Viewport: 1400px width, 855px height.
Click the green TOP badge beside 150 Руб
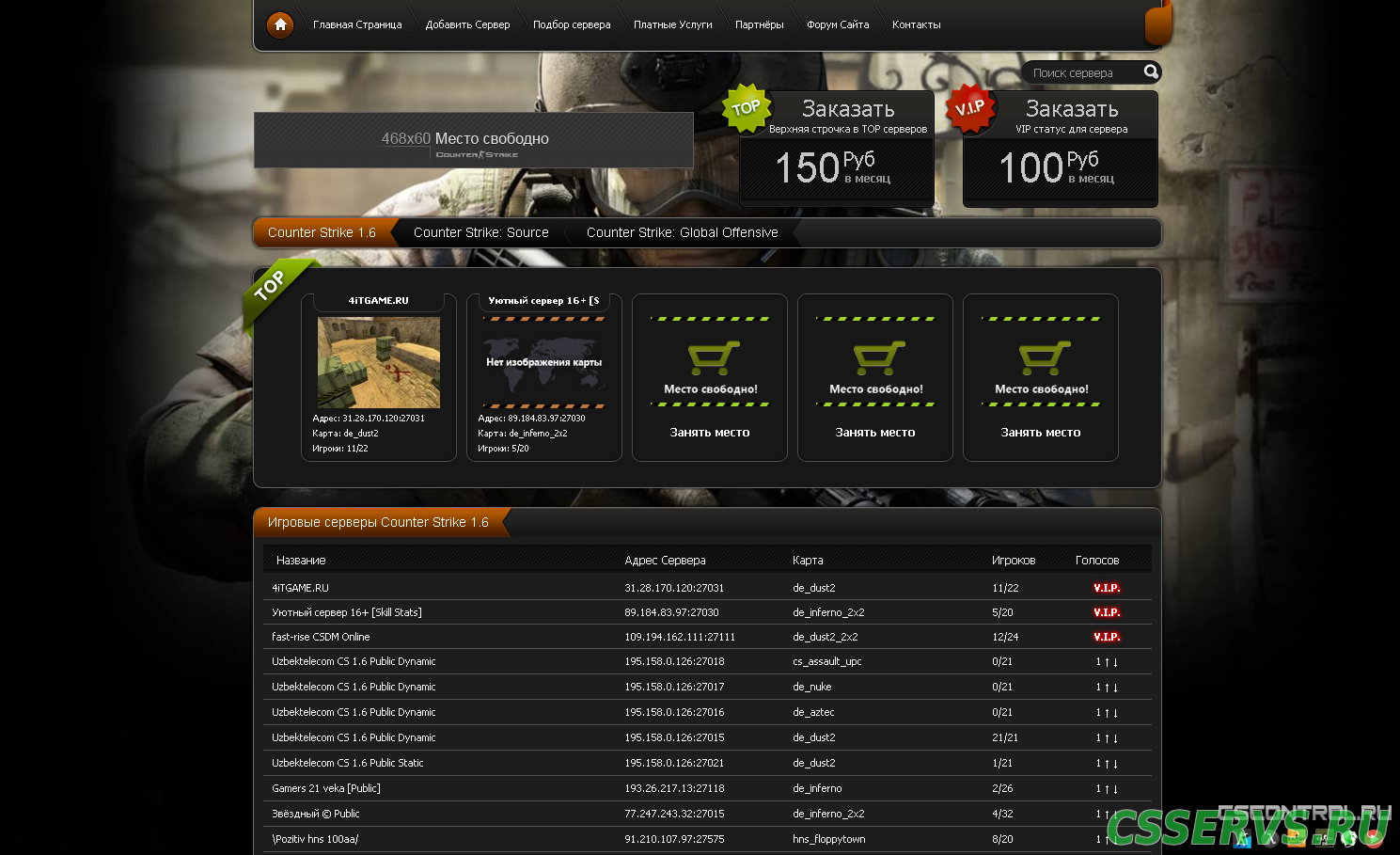[x=747, y=108]
